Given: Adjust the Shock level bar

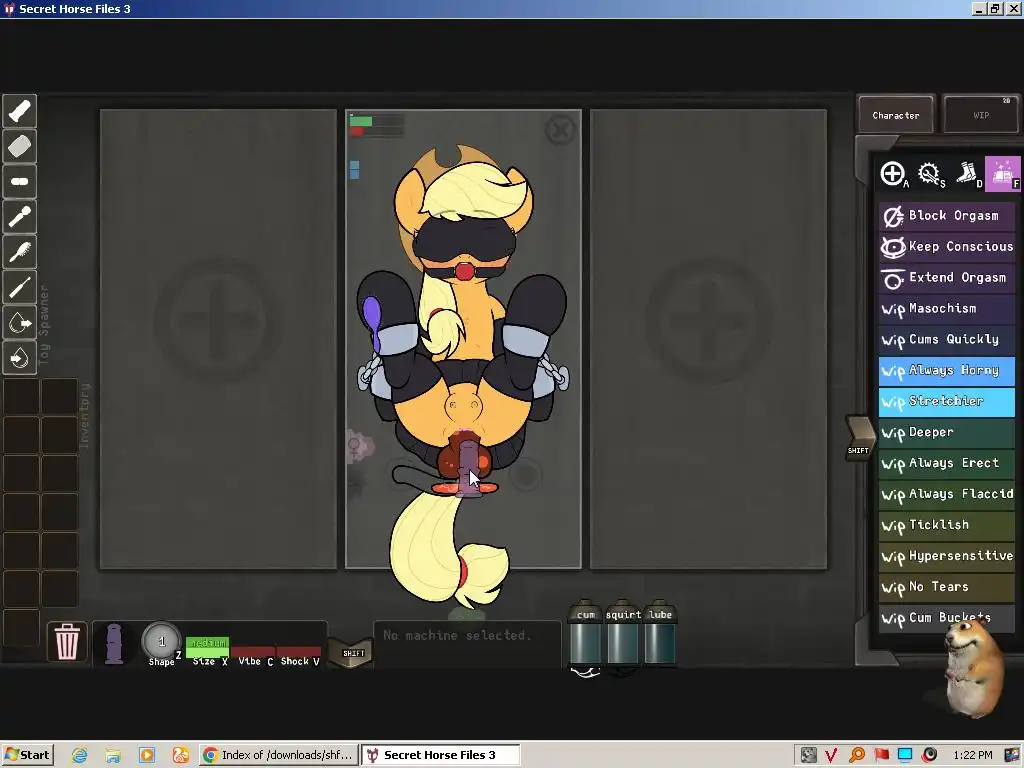Looking at the screenshot, I should 298,652.
